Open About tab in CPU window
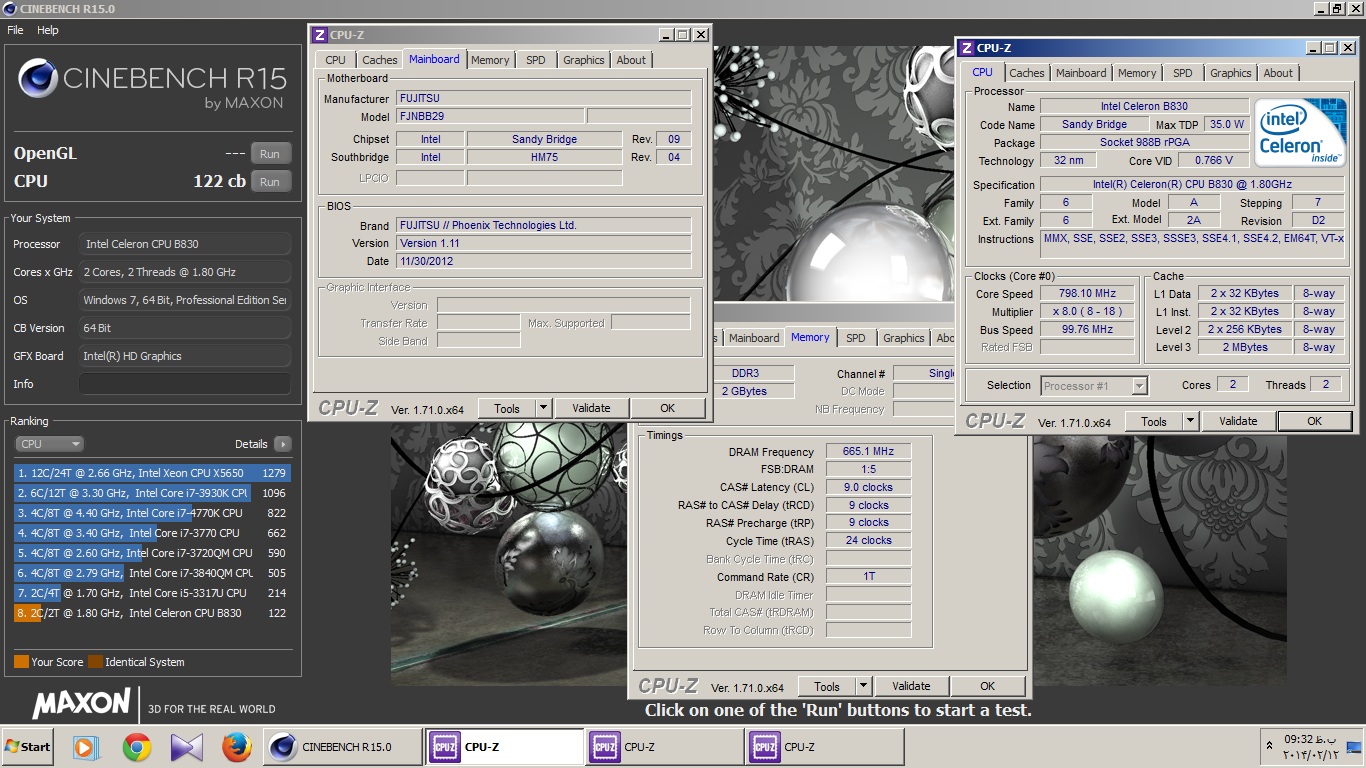Screen dimensions: 1366x768 1278,73
